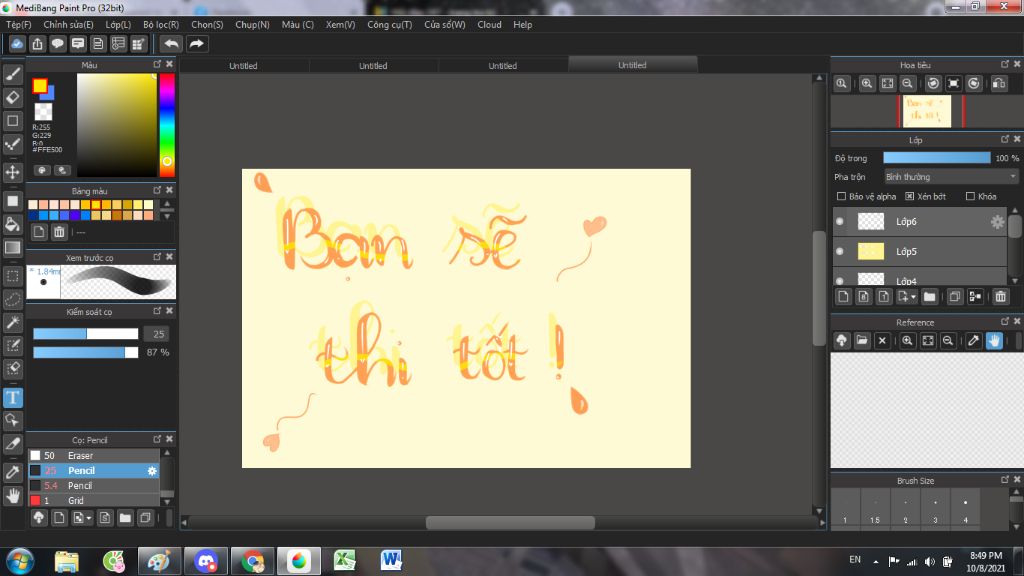Toggle the Reference panel hand tool

[994, 340]
